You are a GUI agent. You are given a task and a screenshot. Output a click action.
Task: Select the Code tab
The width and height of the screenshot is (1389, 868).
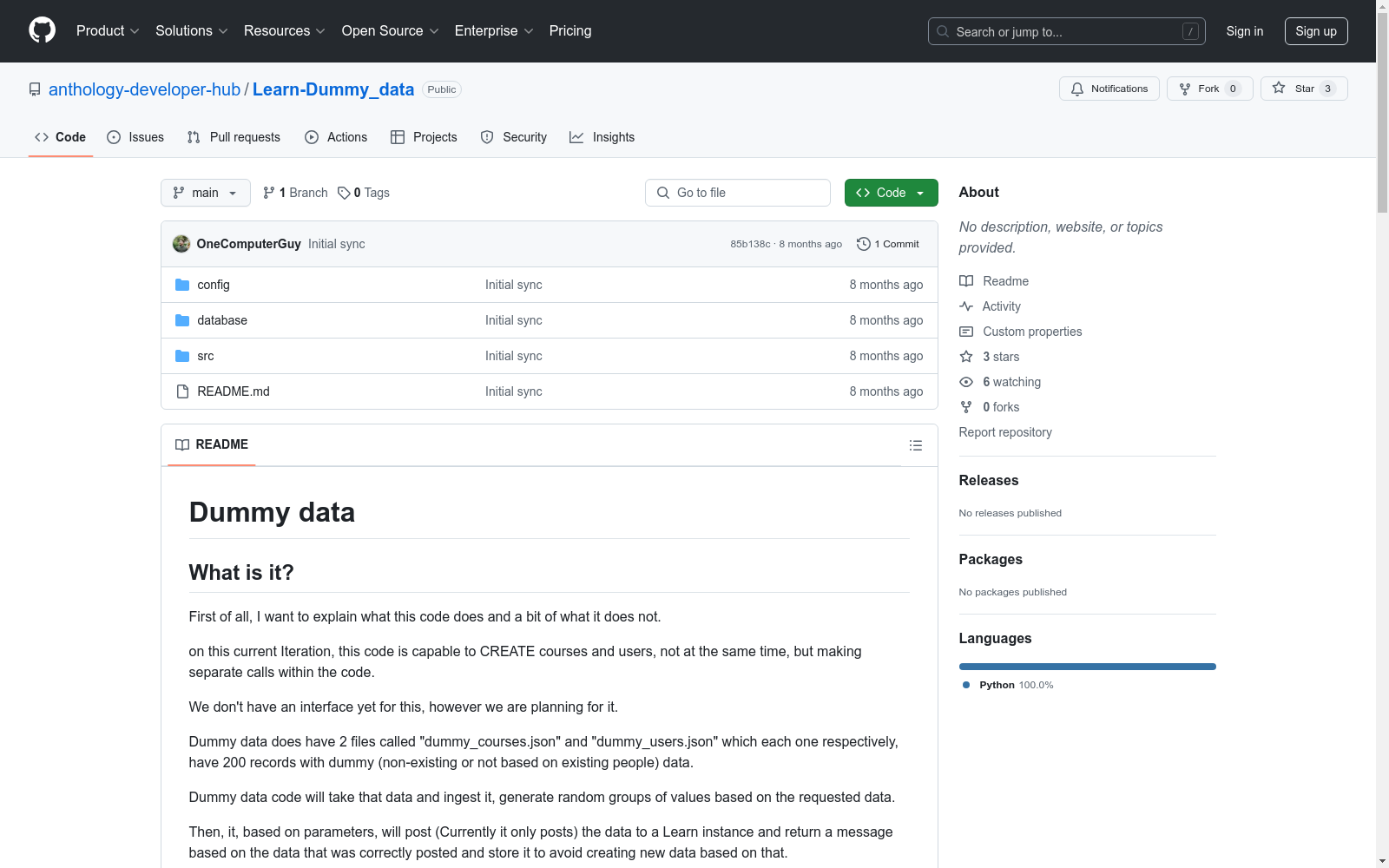(61, 137)
